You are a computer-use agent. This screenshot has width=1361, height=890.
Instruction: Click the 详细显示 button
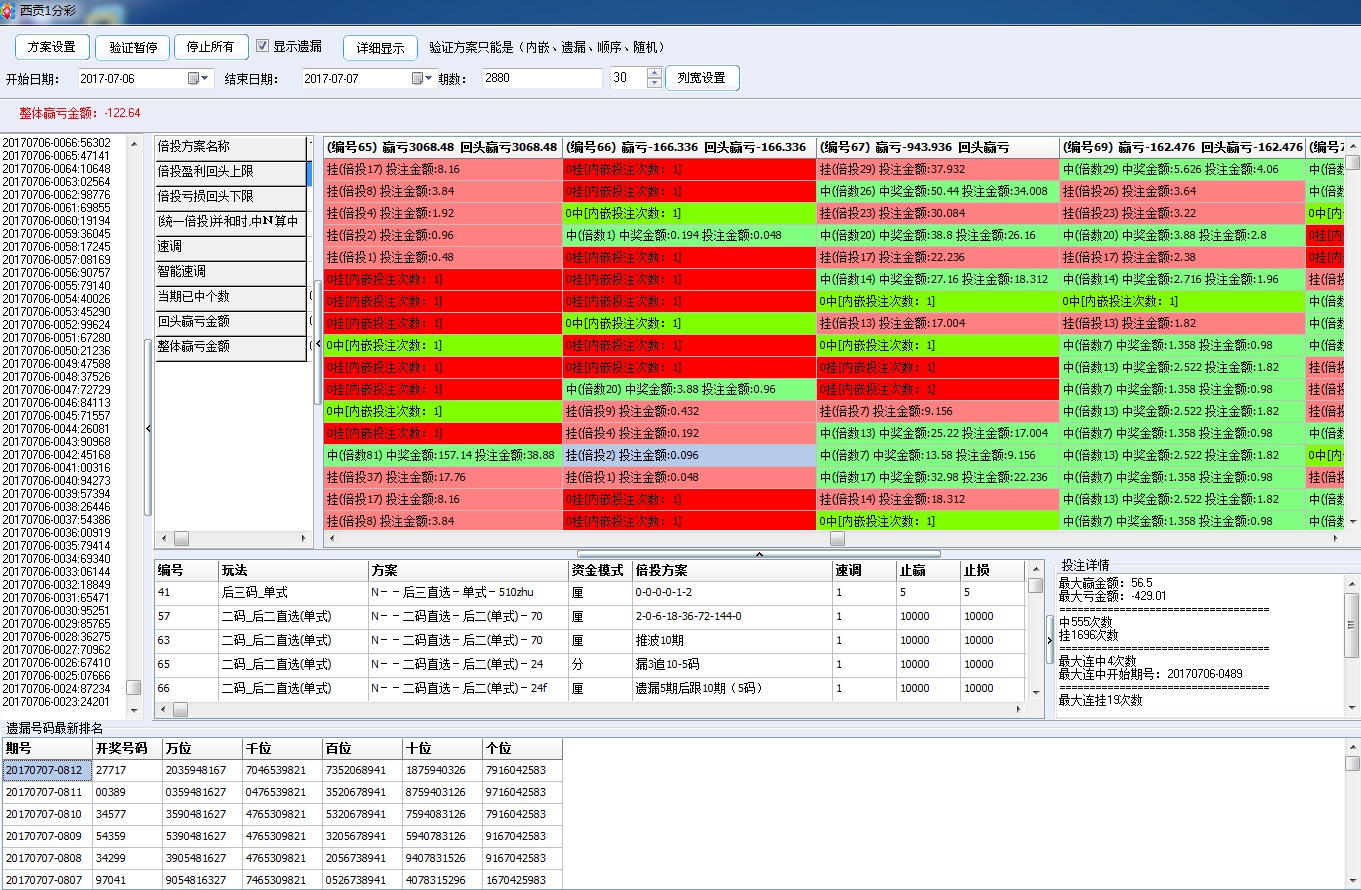coord(380,47)
